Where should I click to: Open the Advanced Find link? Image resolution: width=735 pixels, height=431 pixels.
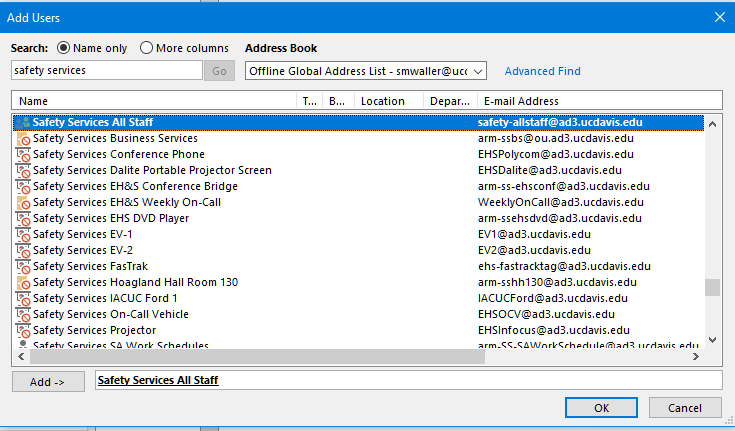[x=542, y=71]
